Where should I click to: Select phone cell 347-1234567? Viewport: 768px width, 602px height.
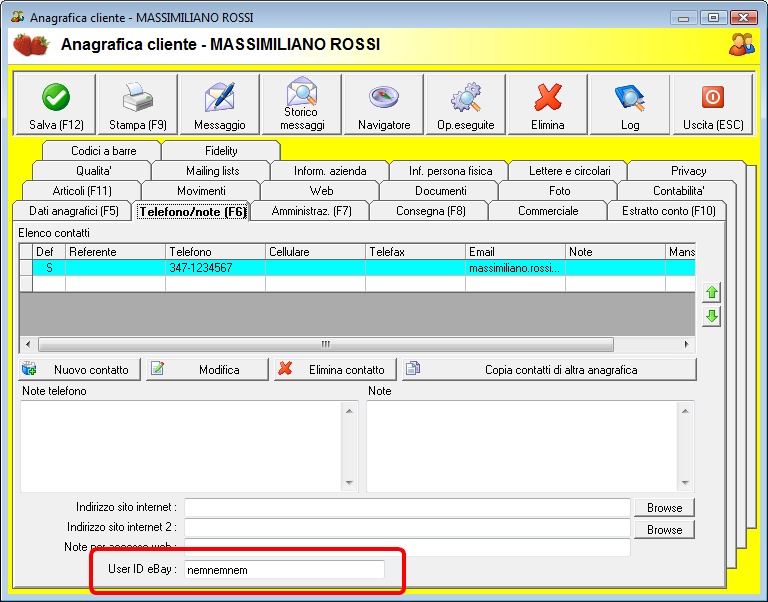215,268
